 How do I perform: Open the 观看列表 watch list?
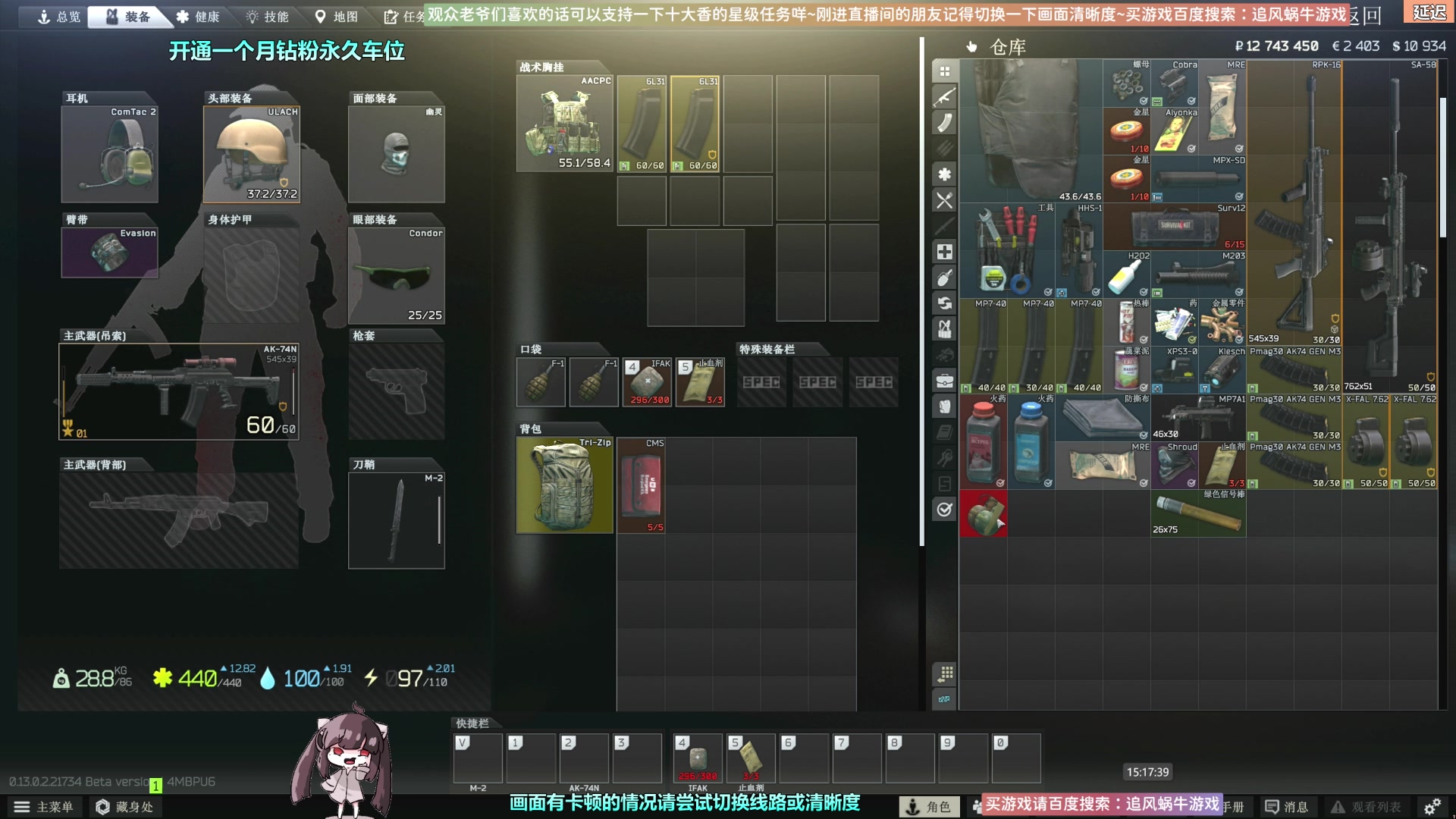point(1365,805)
